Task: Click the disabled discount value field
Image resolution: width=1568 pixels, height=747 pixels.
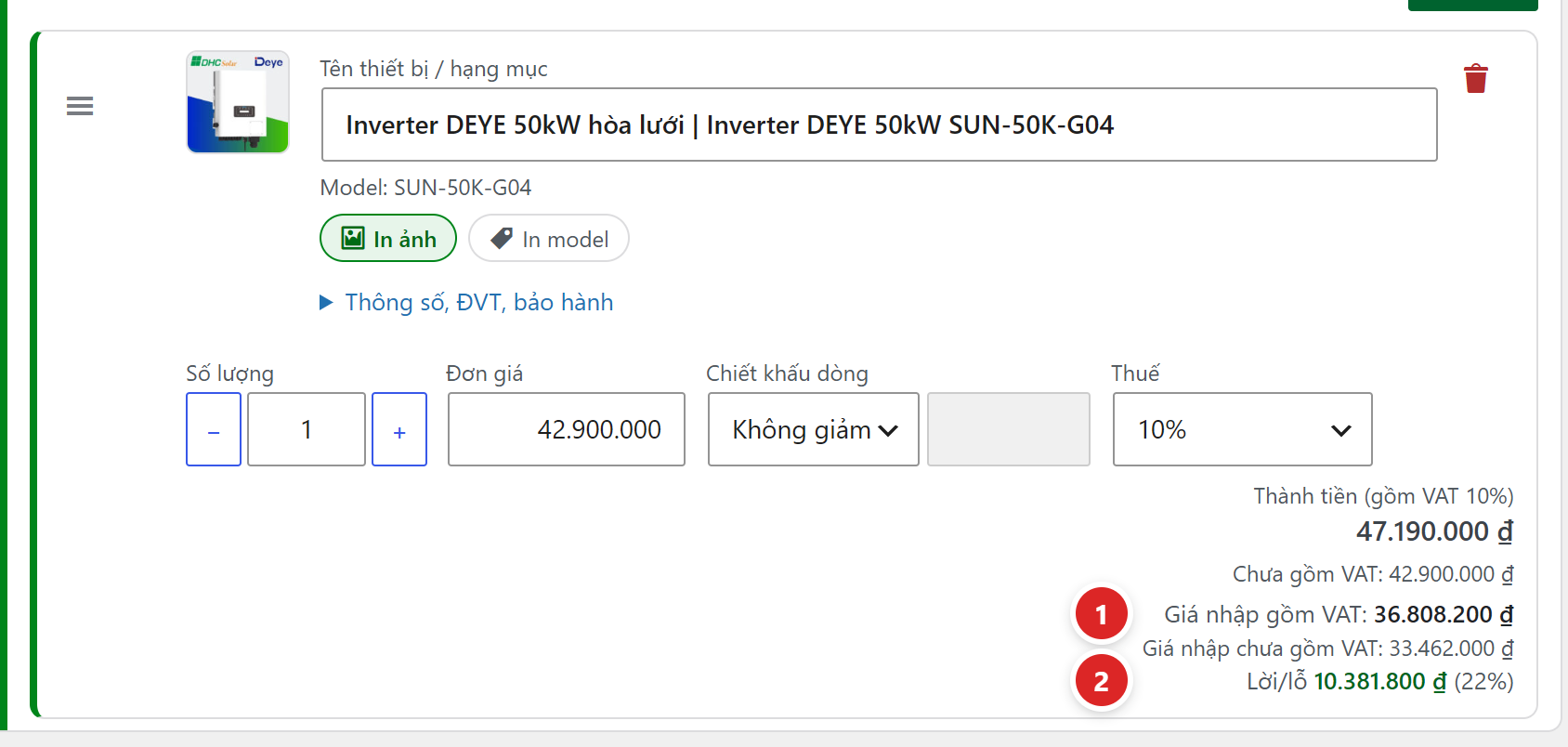Action: click(1009, 429)
